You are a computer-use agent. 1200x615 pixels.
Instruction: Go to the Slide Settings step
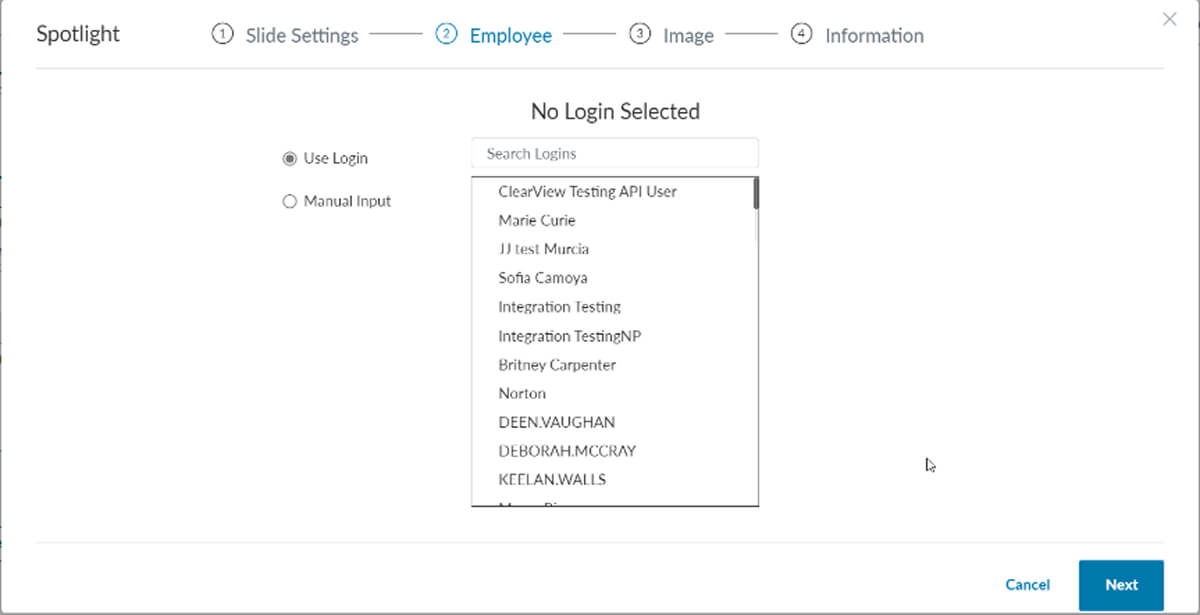[x=301, y=36]
